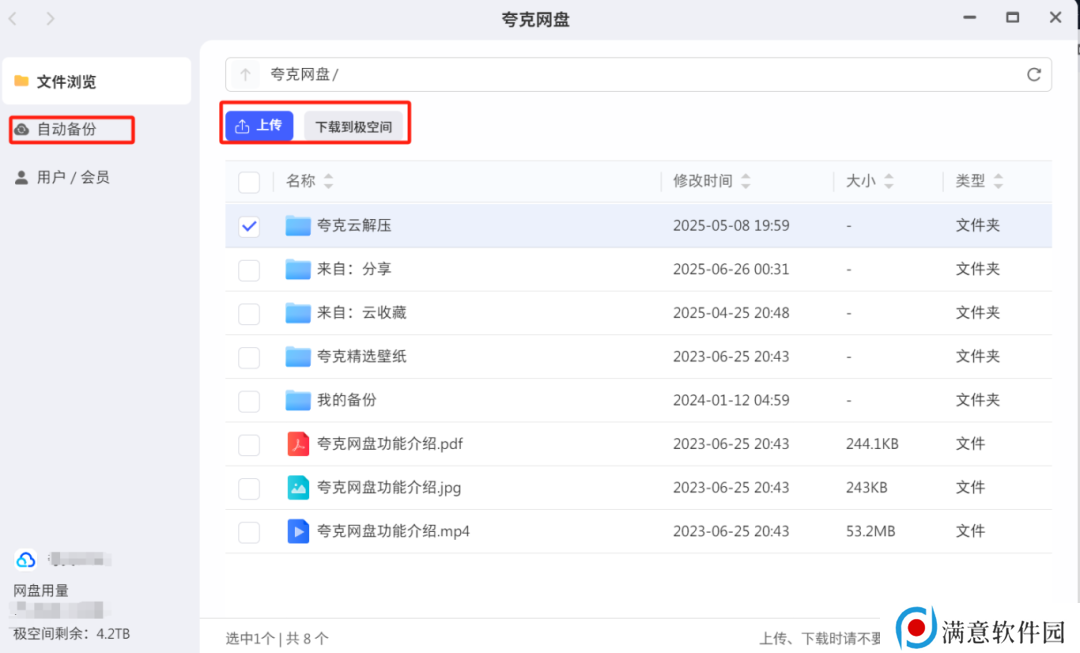Click the size value 244.1KB
The height and width of the screenshot is (653, 1080).
coord(872,444)
